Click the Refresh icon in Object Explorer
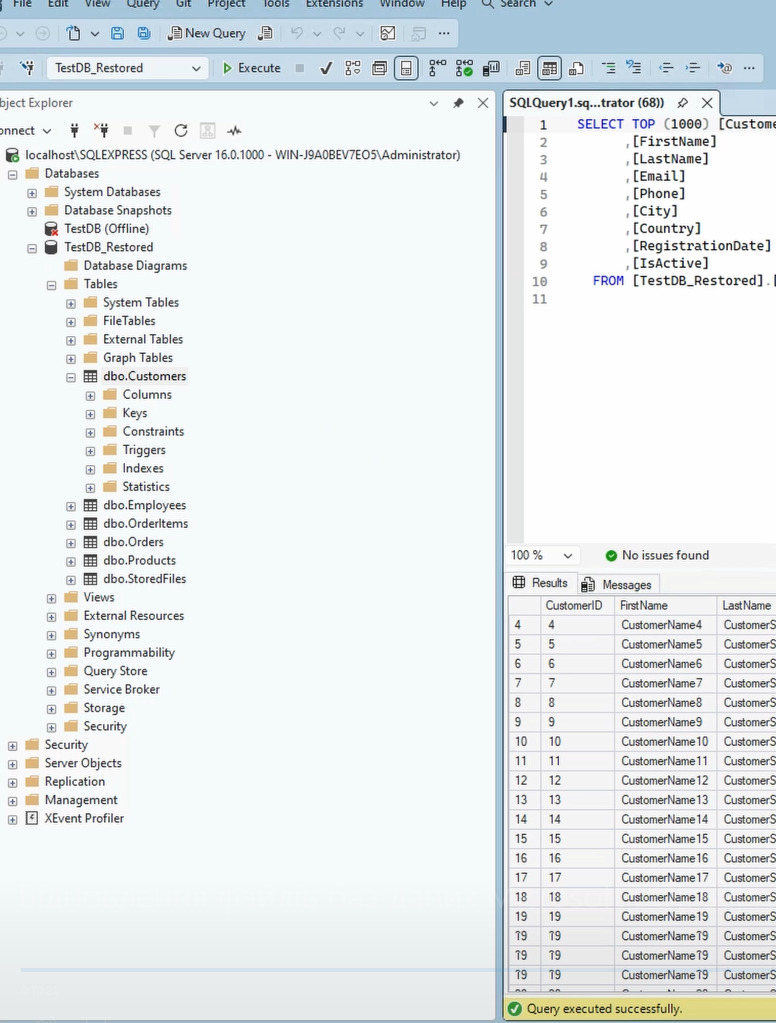The width and height of the screenshot is (776, 1023). (x=181, y=131)
